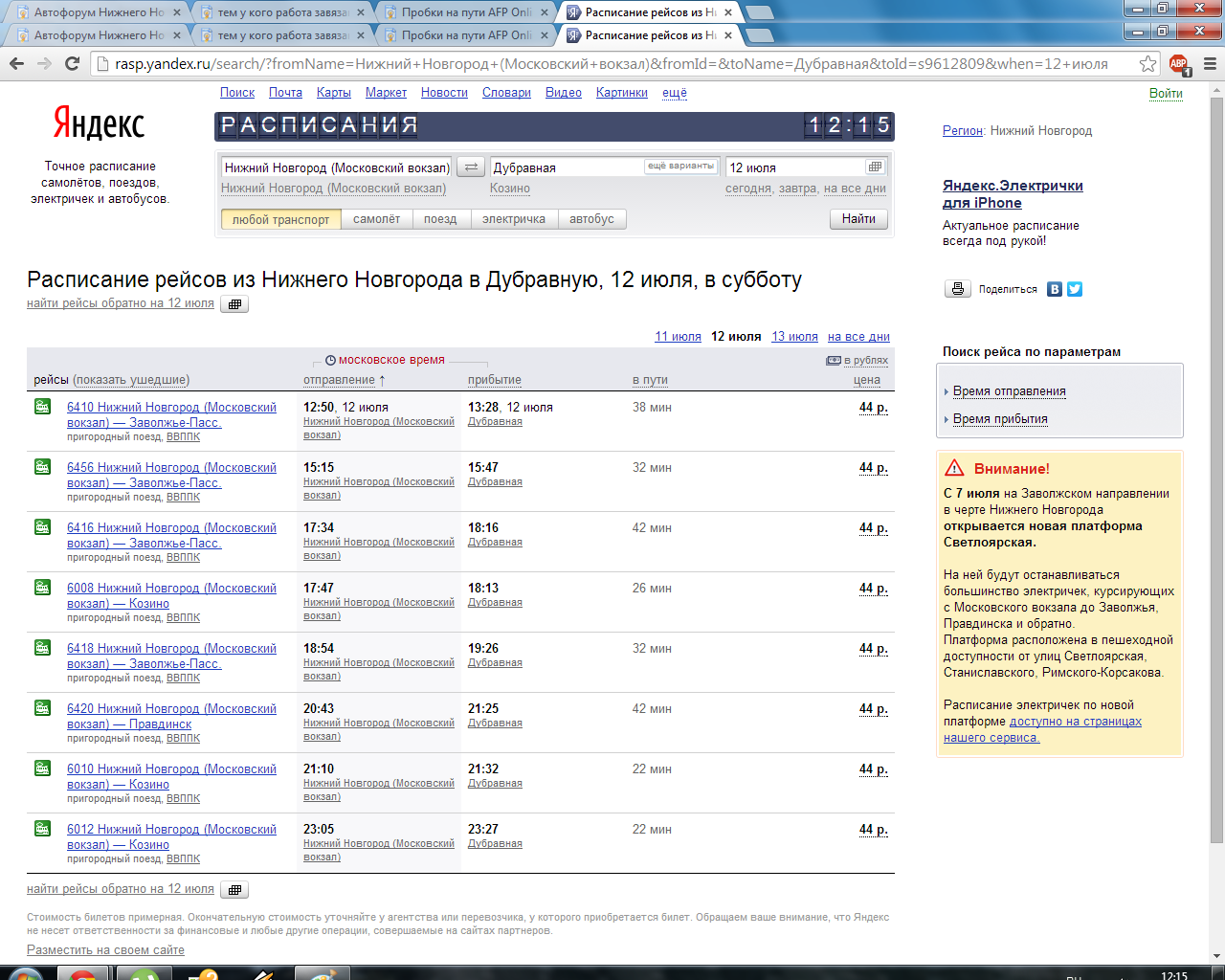Image resolution: width=1225 pixels, height=980 pixels.
Task: Open 'Яндекс.Электрички для iPhone' link
Action: click(x=1013, y=194)
